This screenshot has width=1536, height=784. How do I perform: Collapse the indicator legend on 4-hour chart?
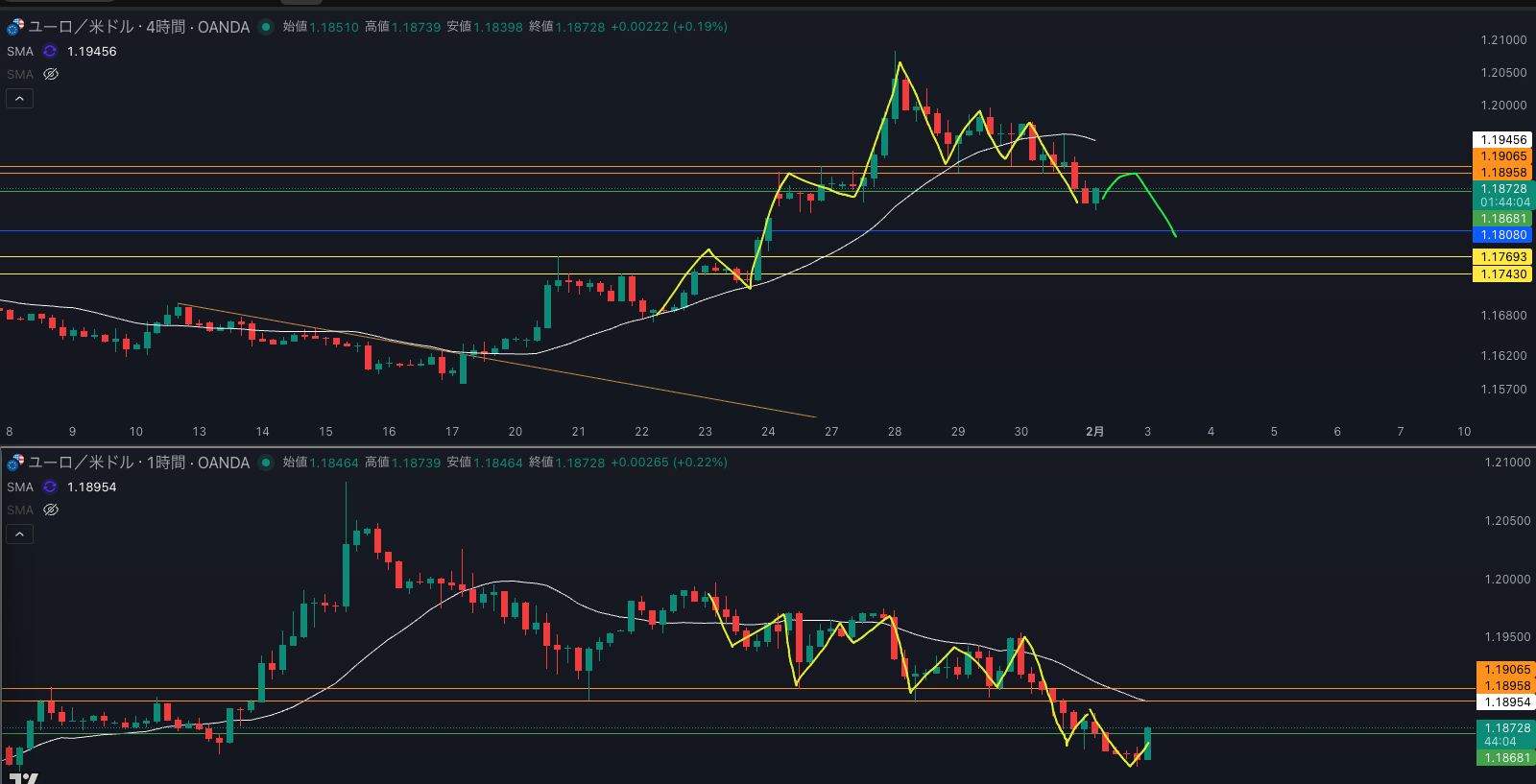(x=19, y=99)
